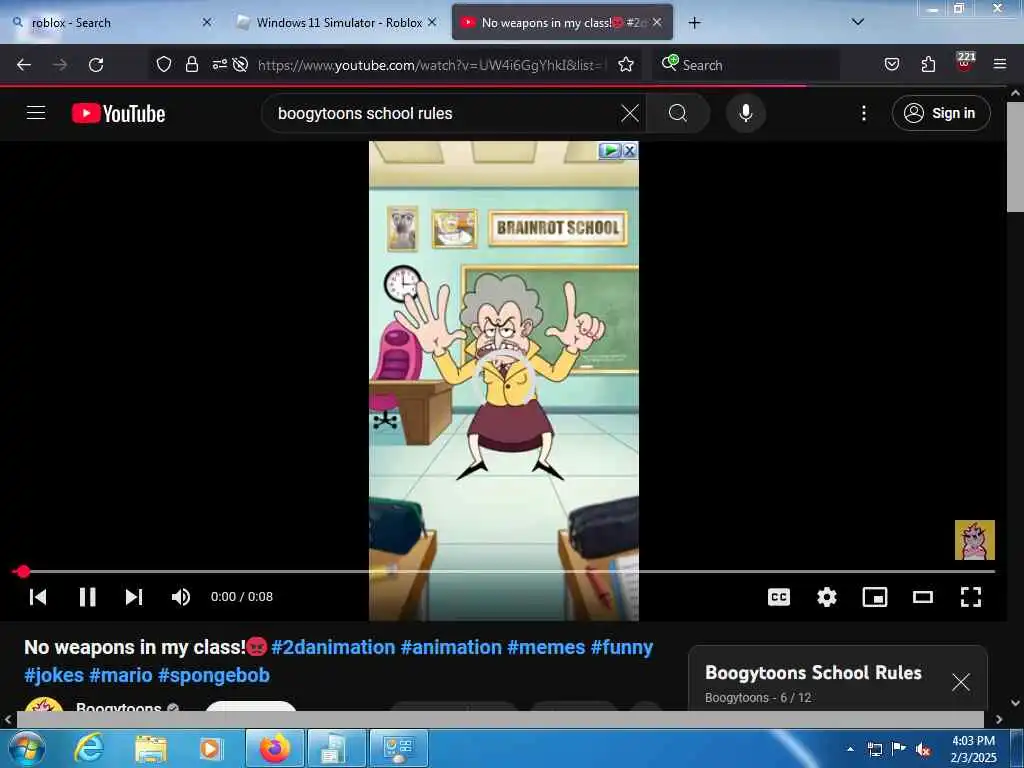Sign in to YouTube
Image resolution: width=1024 pixels, height=768 pixels.
940,113
